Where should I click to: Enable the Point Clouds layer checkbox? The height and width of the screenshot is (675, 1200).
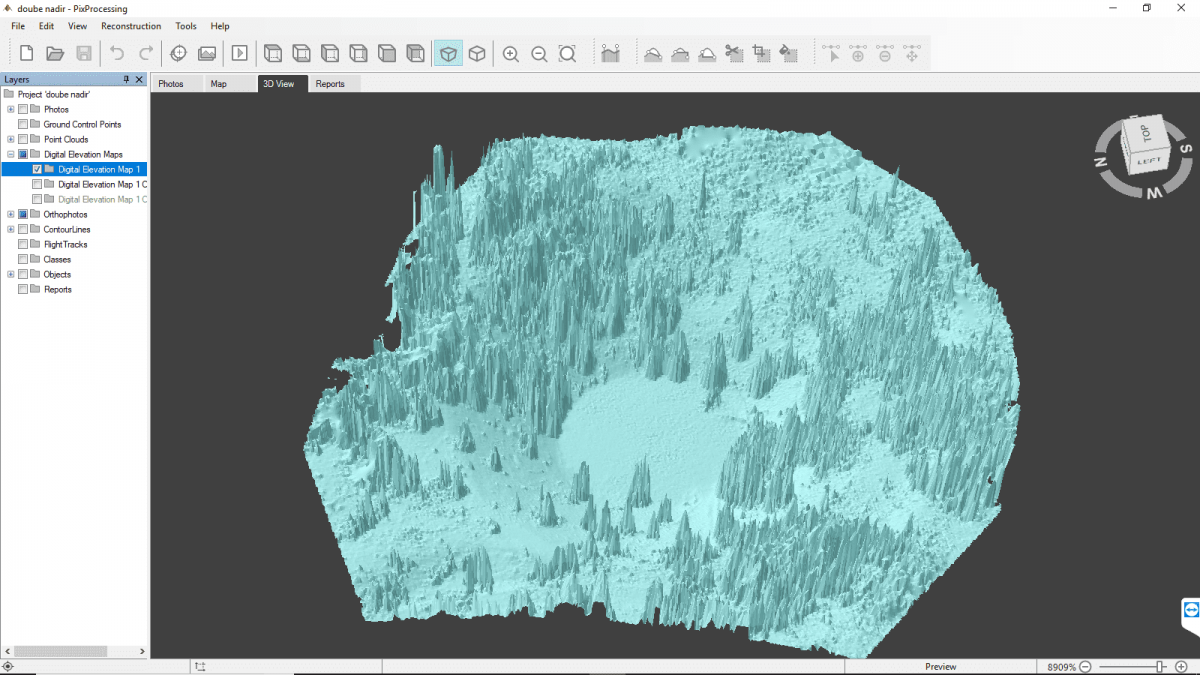[x=23, y=139]
